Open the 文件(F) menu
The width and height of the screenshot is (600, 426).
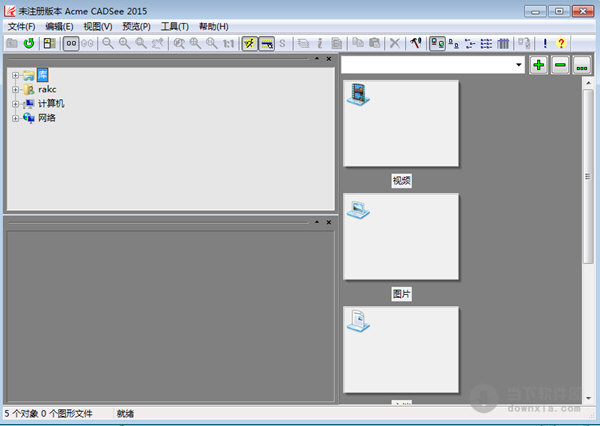click(x=21, y=26)
